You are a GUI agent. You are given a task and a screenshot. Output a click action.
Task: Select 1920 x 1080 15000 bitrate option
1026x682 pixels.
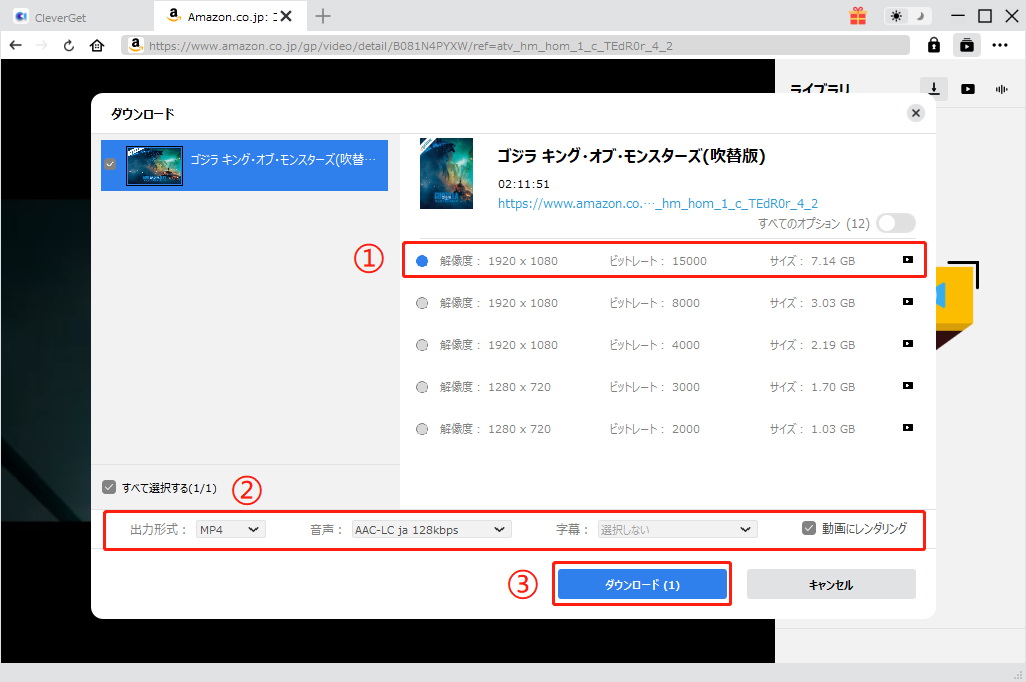(x=422, y=261)
